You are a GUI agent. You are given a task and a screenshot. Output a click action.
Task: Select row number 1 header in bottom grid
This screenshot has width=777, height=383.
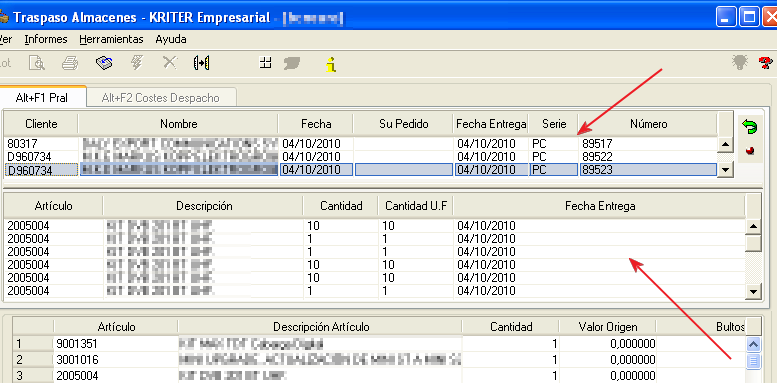click(x=33, y=343)
